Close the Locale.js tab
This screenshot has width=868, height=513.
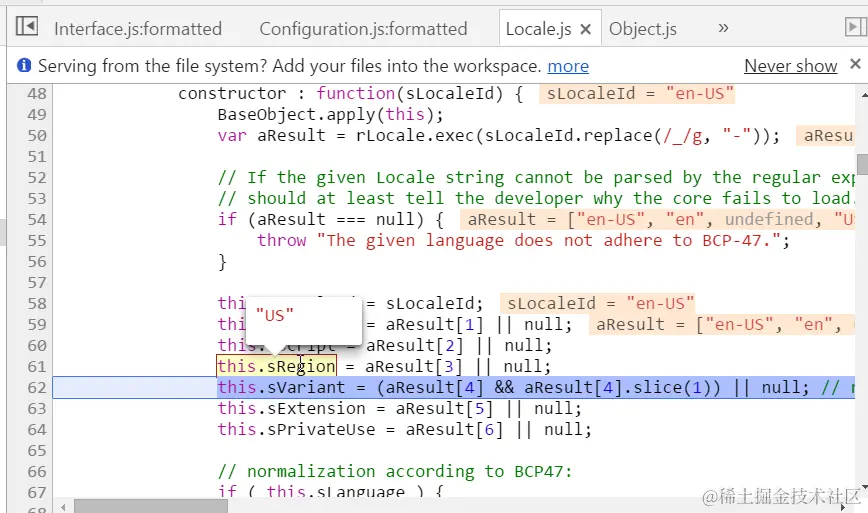(586, 29)
